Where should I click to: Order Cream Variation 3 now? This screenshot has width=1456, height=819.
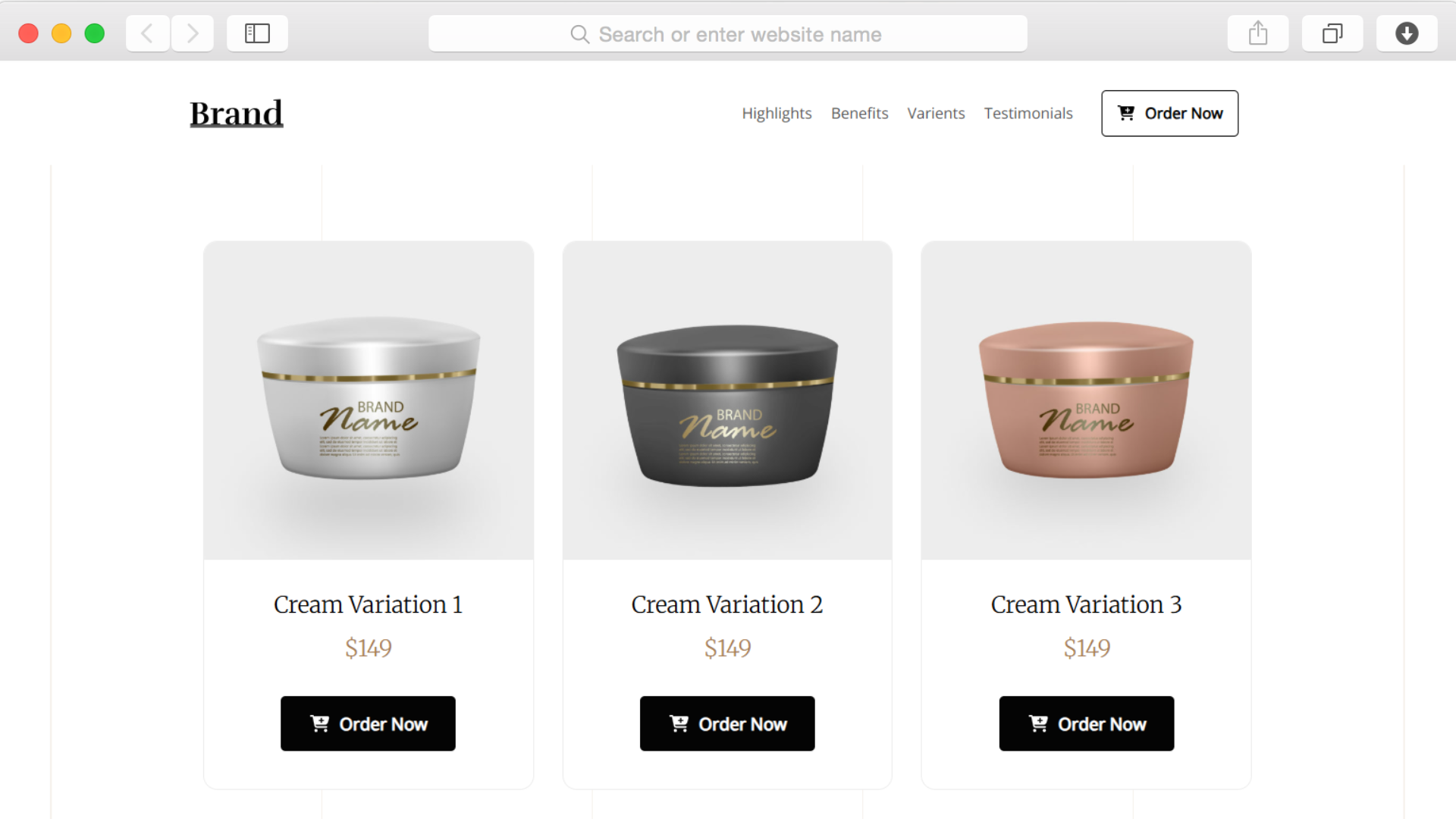[1086, 723]
